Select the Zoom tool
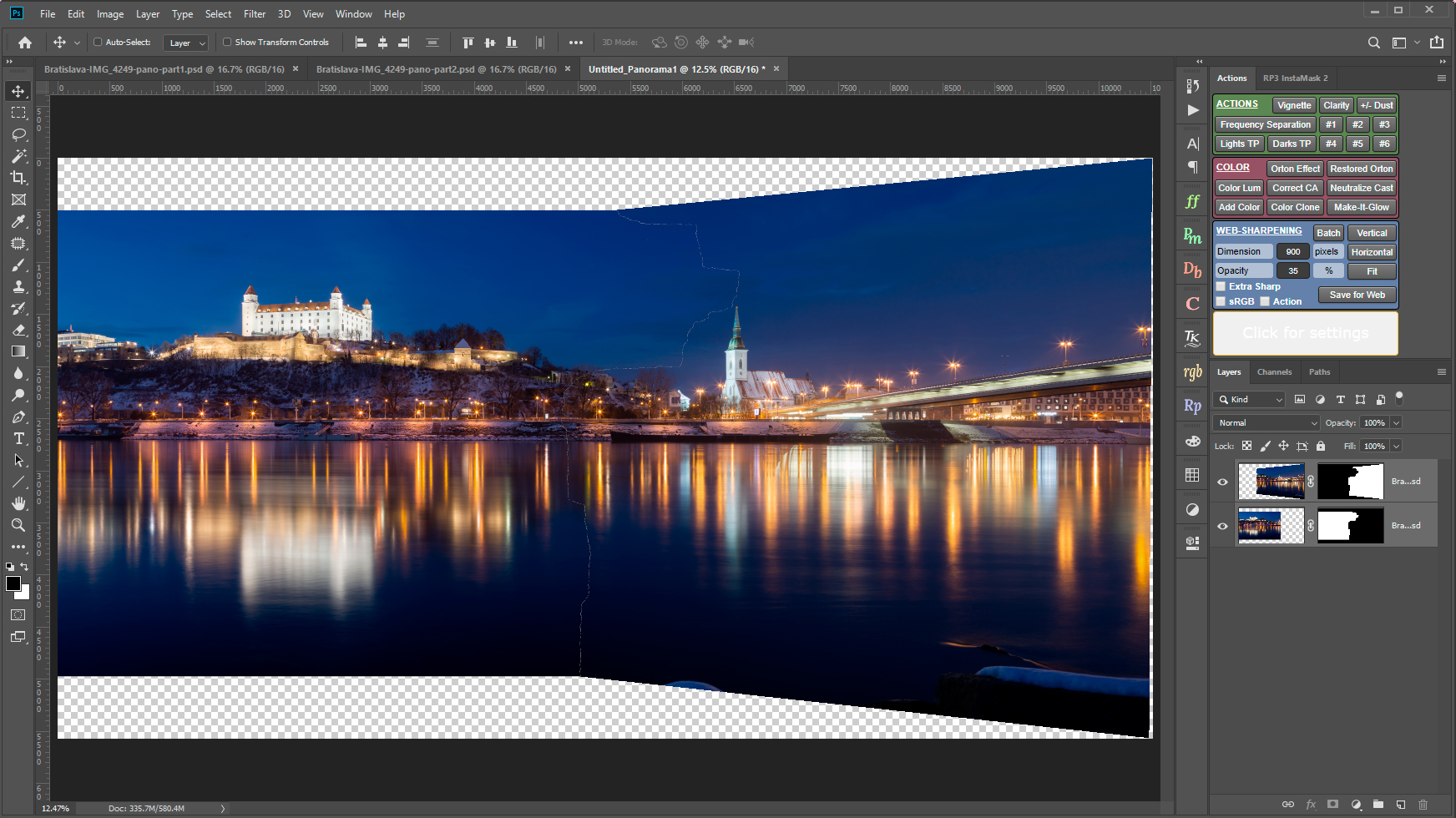This screenshot has height=818, width=1456. (x=18, y=525)
